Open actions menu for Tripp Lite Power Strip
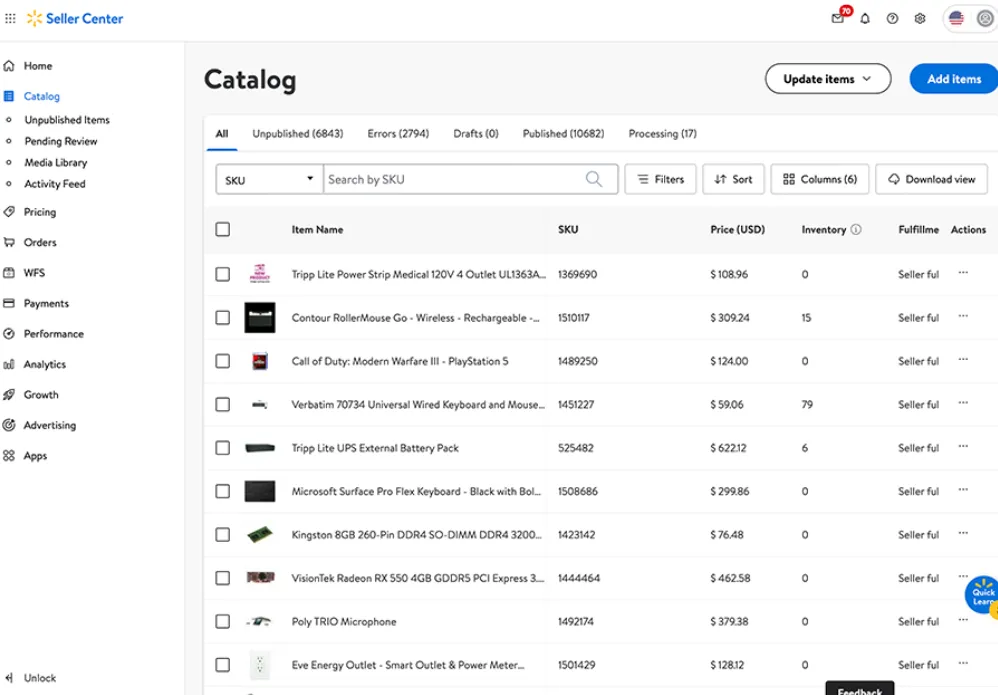 963,272
